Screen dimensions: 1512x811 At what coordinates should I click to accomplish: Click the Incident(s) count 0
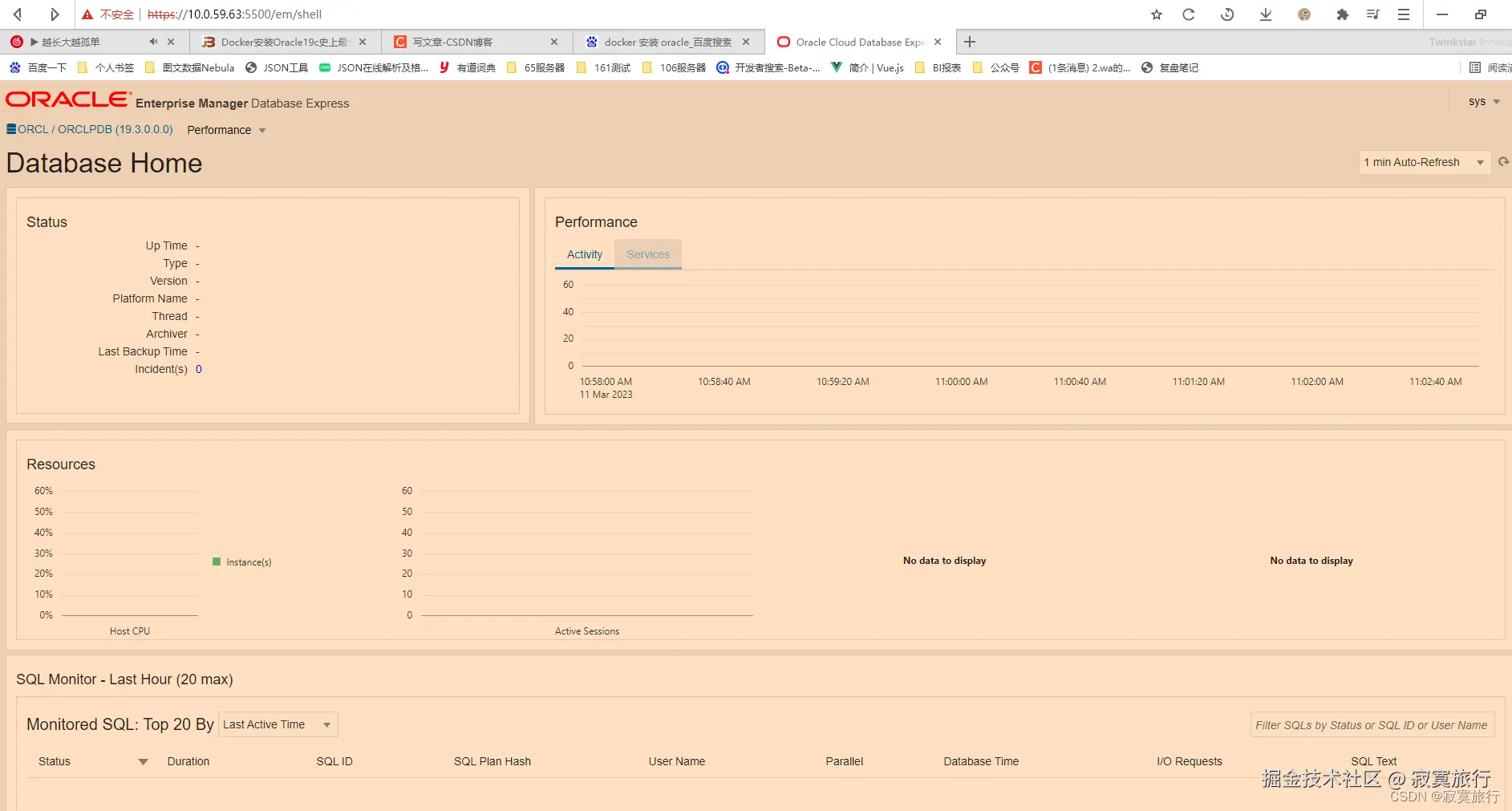[199, 369]
